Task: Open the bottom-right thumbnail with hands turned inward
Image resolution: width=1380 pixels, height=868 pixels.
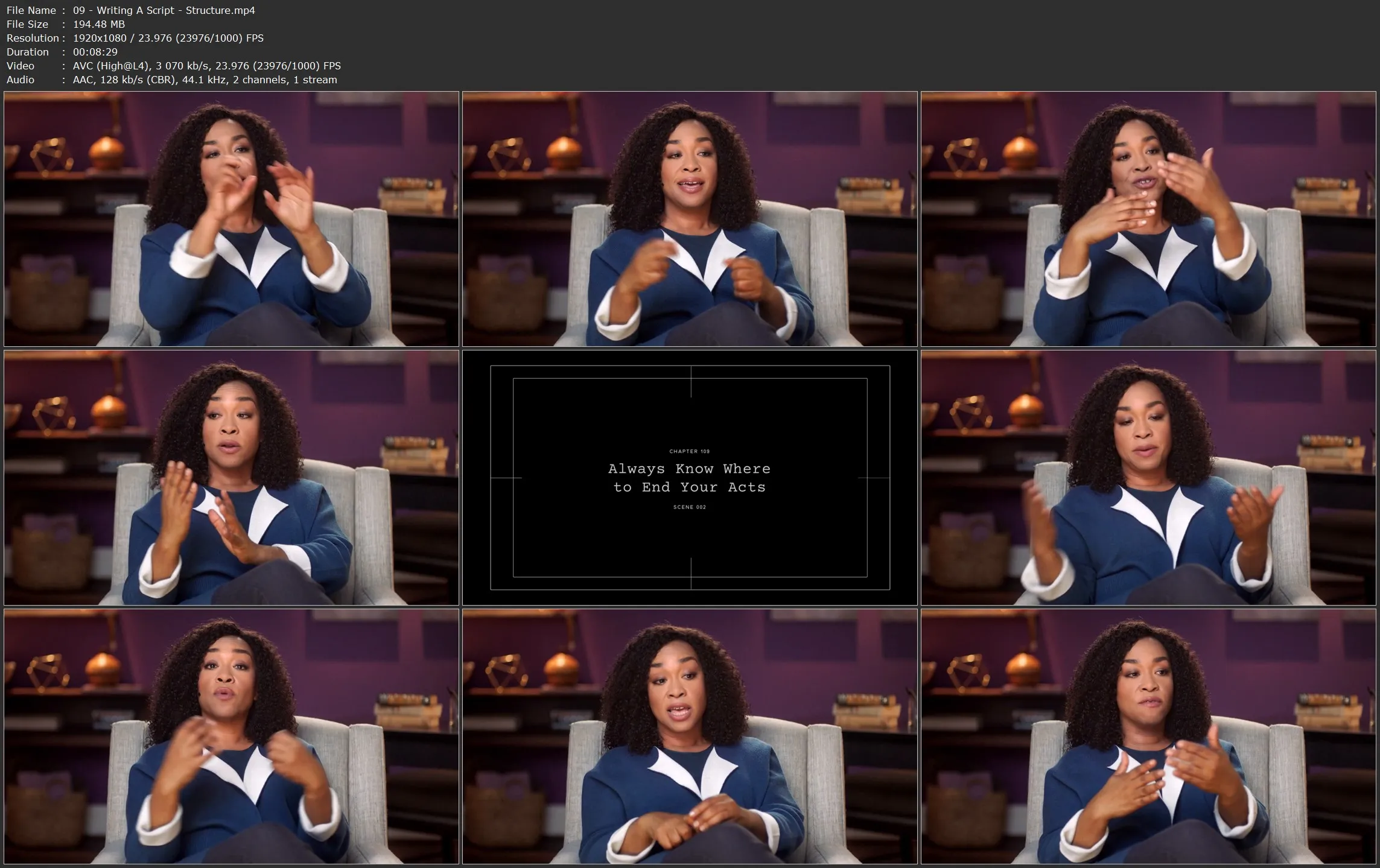Action: (x=1148, y=736)
